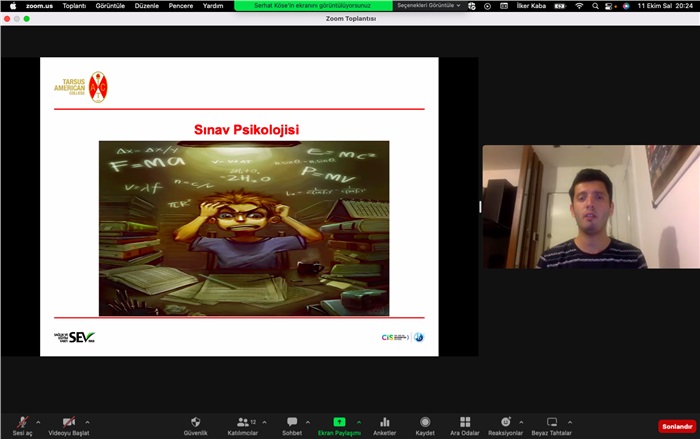Click the SEV logo on the slide
Screen dimensions: 700x439
pyautogui.click(x=75, y=337)
